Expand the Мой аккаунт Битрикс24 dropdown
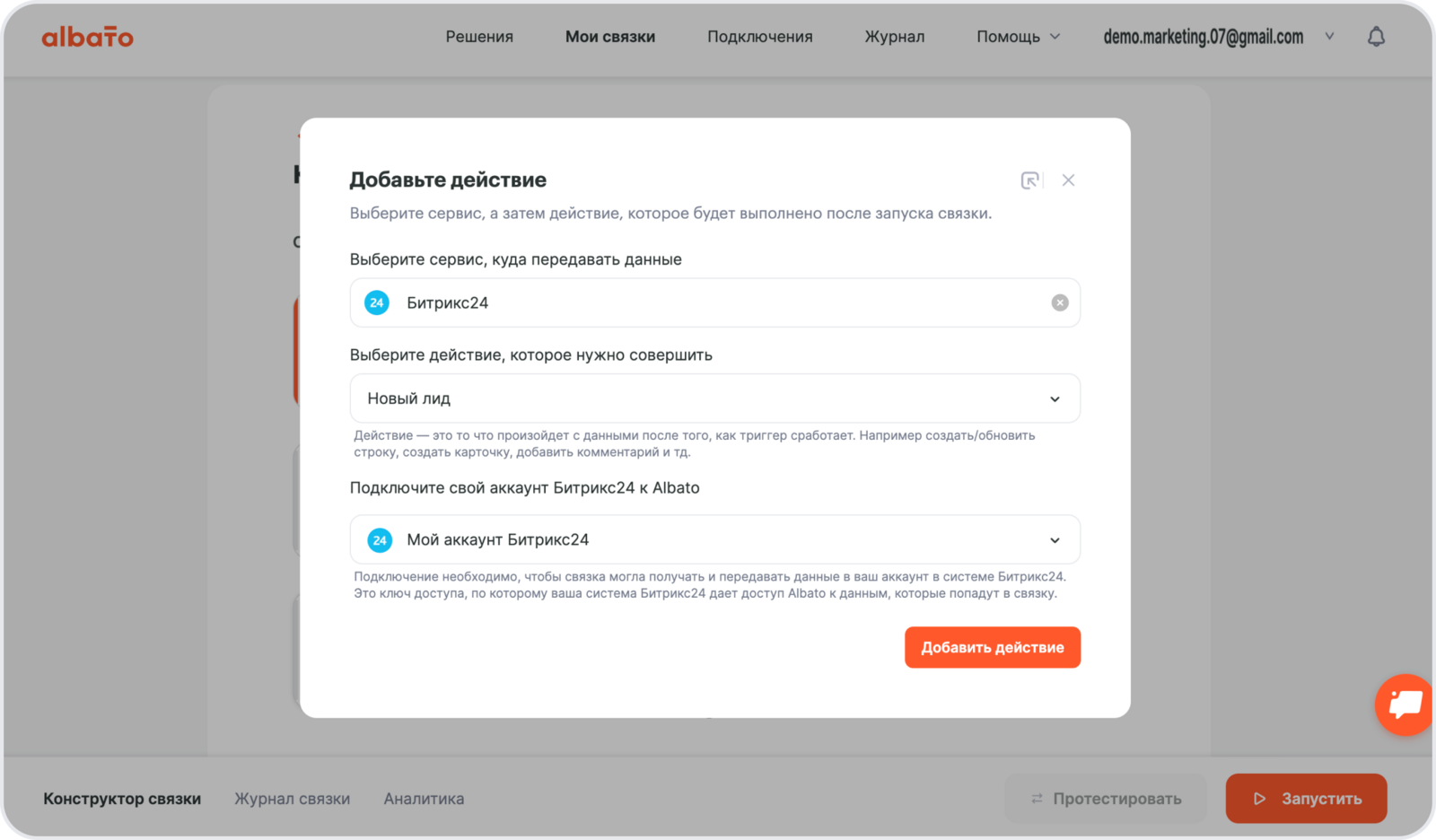The image size is (1436, 840). click(x=1055, y=540)
